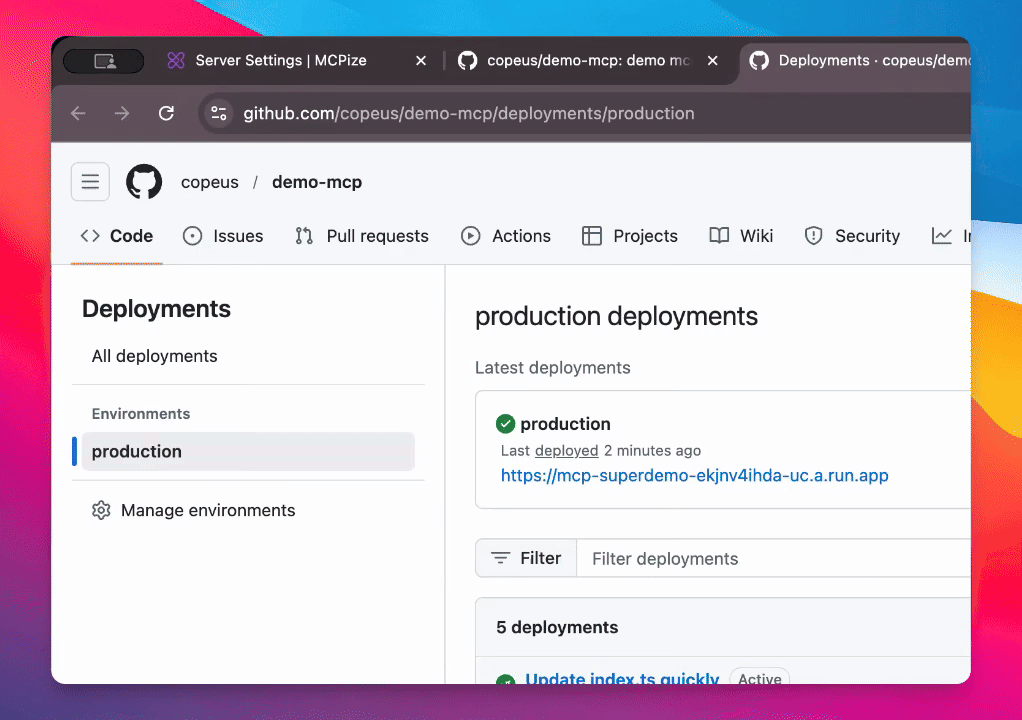Open the browser profile icon button
Image resolution: width=1022 pixels, height=720 pixels.
coord(104,61)
